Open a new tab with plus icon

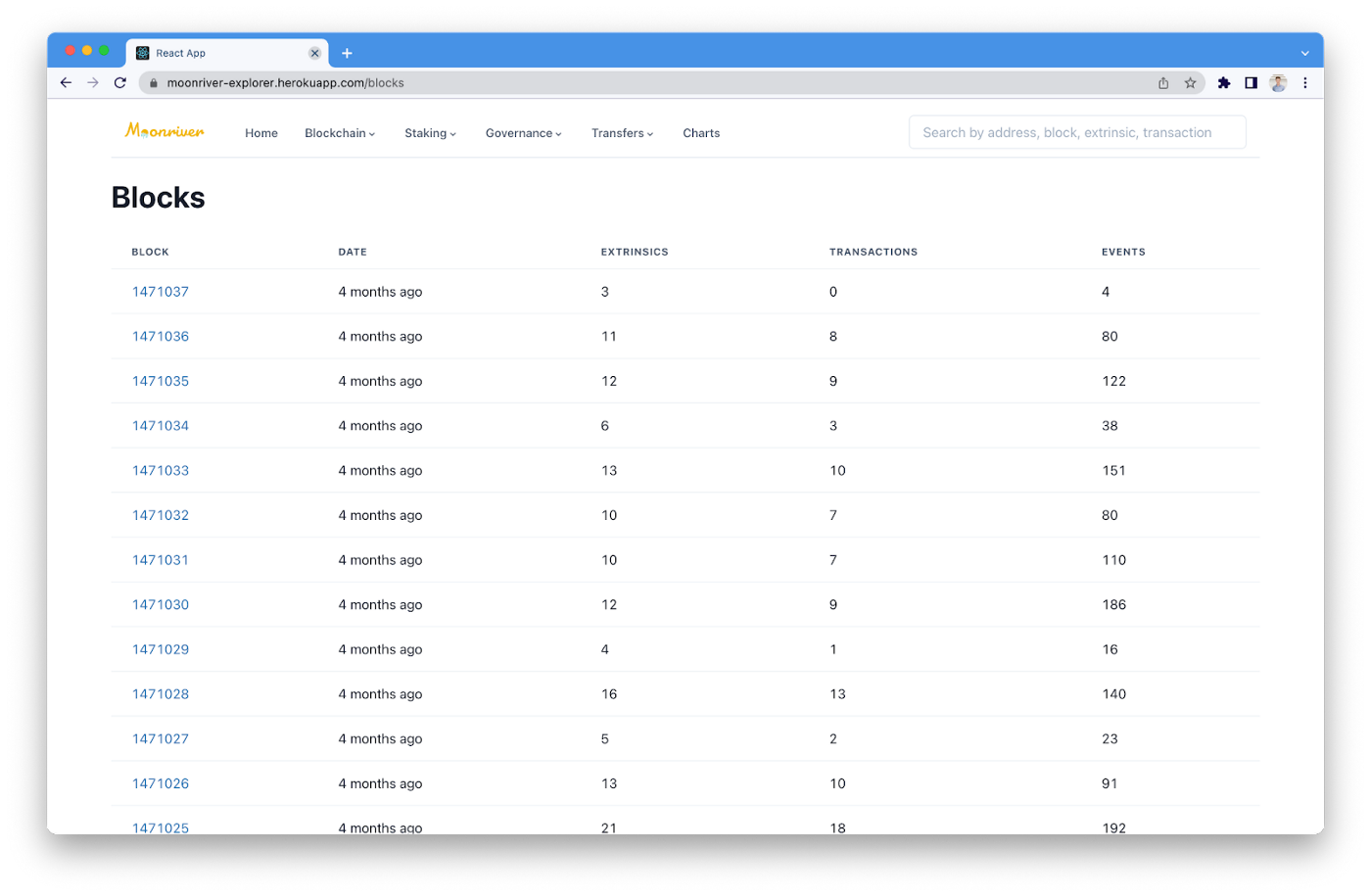point(347,53)
